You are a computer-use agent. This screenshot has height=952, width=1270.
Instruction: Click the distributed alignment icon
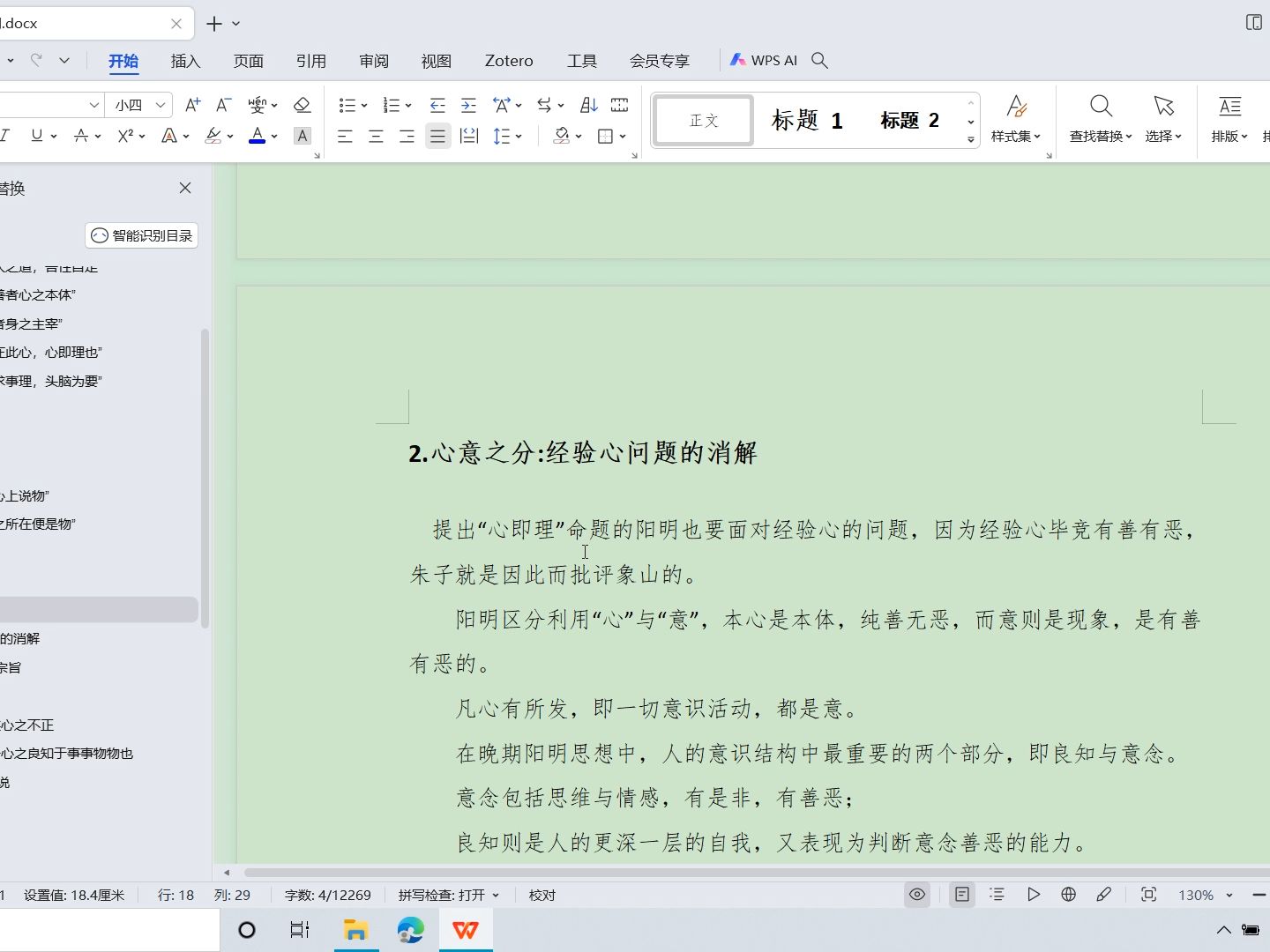point(469,136)
